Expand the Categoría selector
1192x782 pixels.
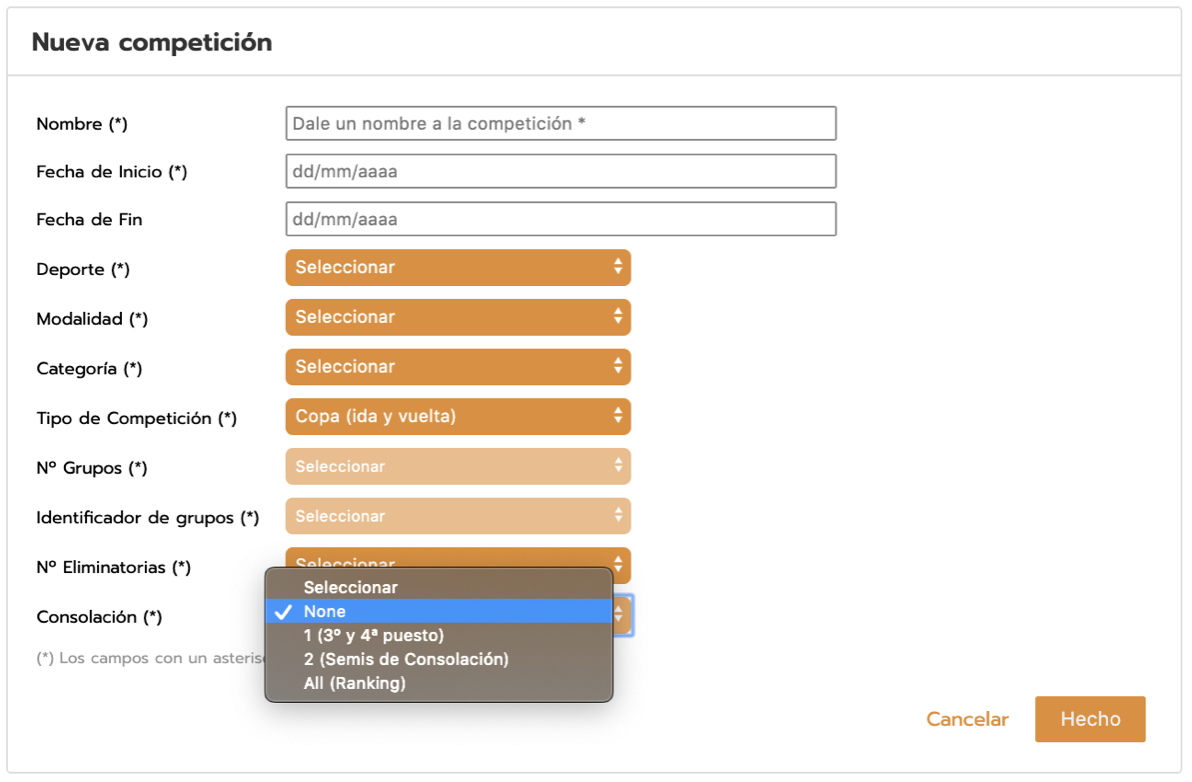tap(457, 367)
